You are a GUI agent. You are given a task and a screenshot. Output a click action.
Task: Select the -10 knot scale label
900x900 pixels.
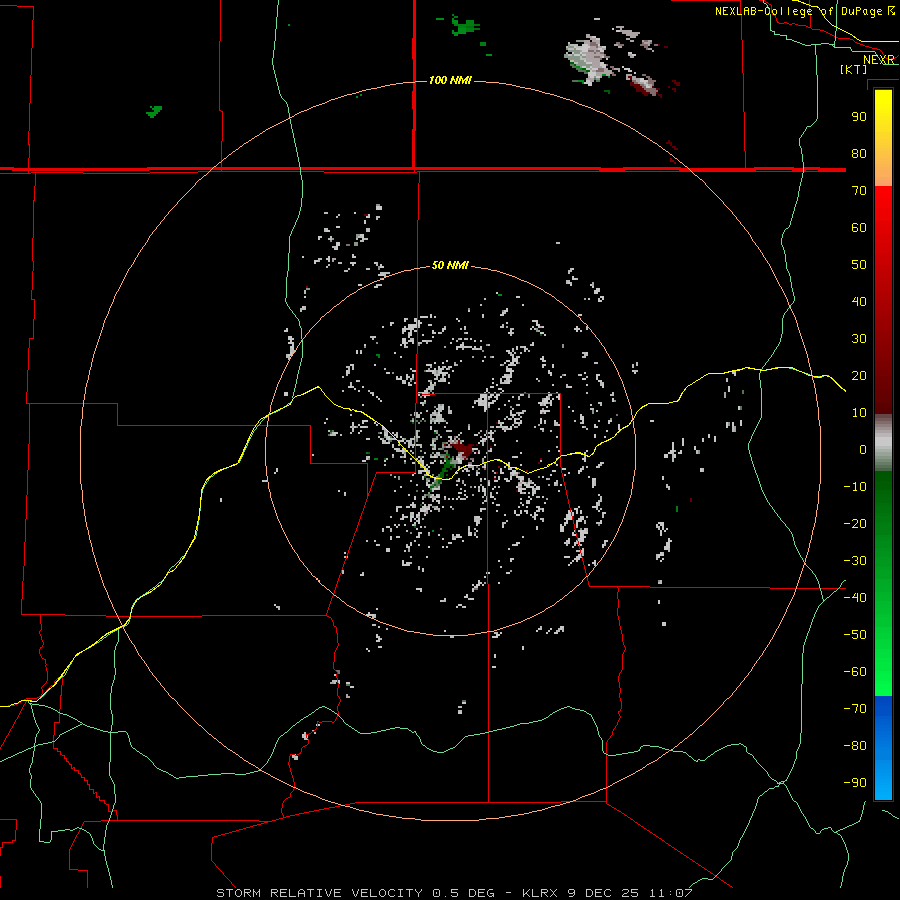[855, 487]
